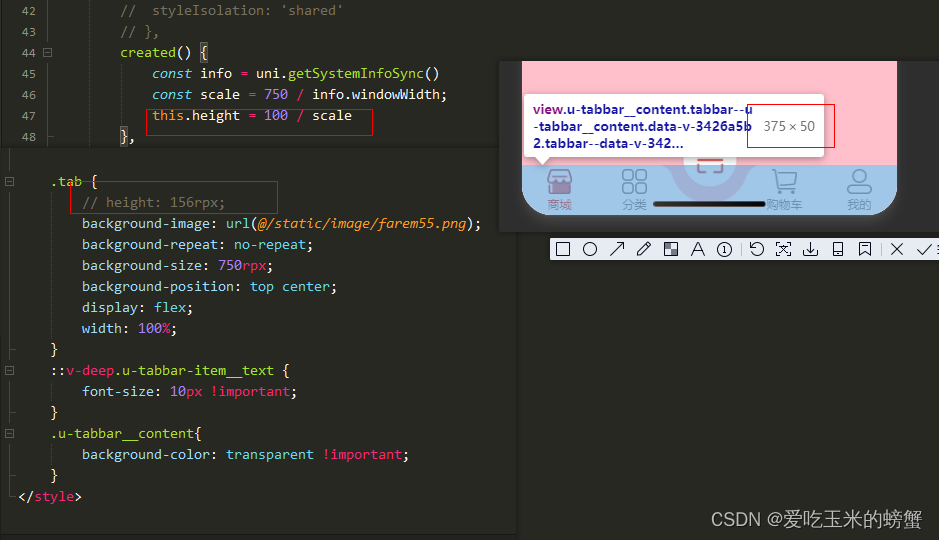Open the 商城 tab in tabbar preview
Screen dimensions: 939x540
point(559,190)
